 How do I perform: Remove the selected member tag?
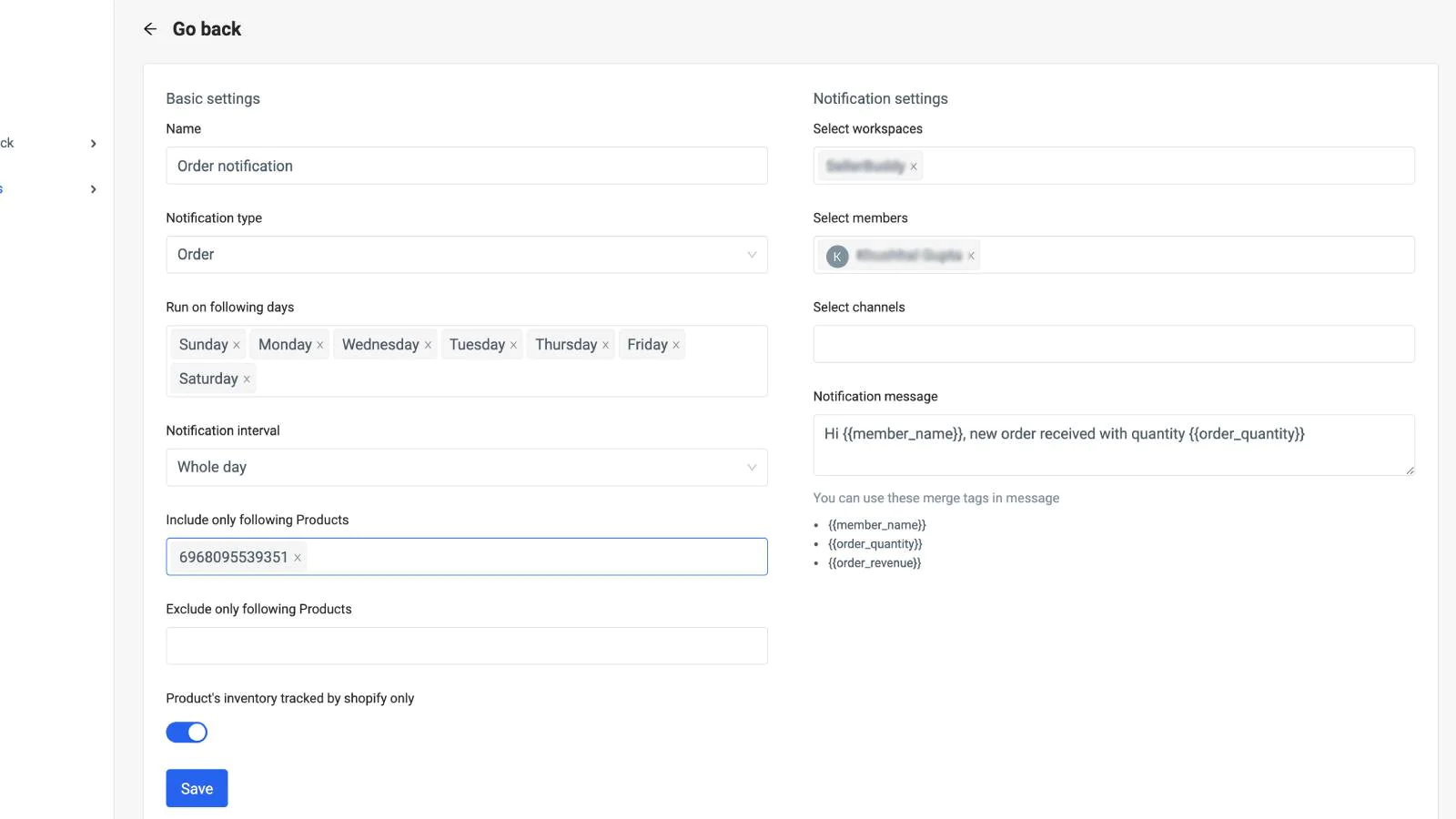pos(972,256)
